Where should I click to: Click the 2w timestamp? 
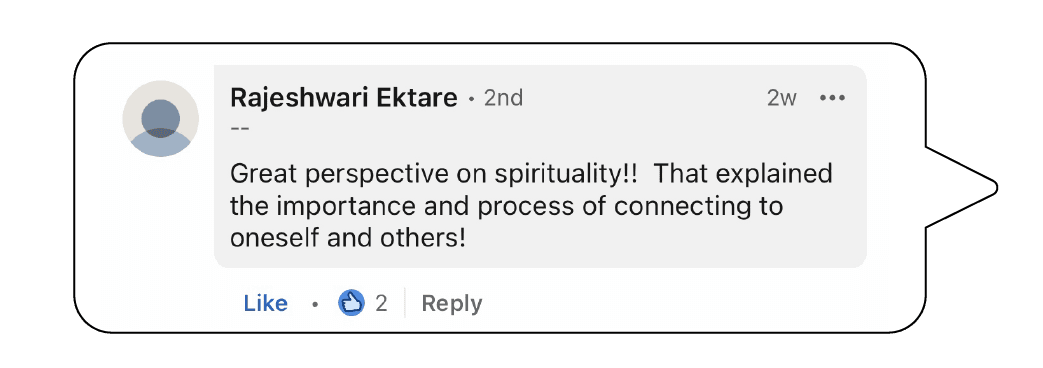pos(782,98)
